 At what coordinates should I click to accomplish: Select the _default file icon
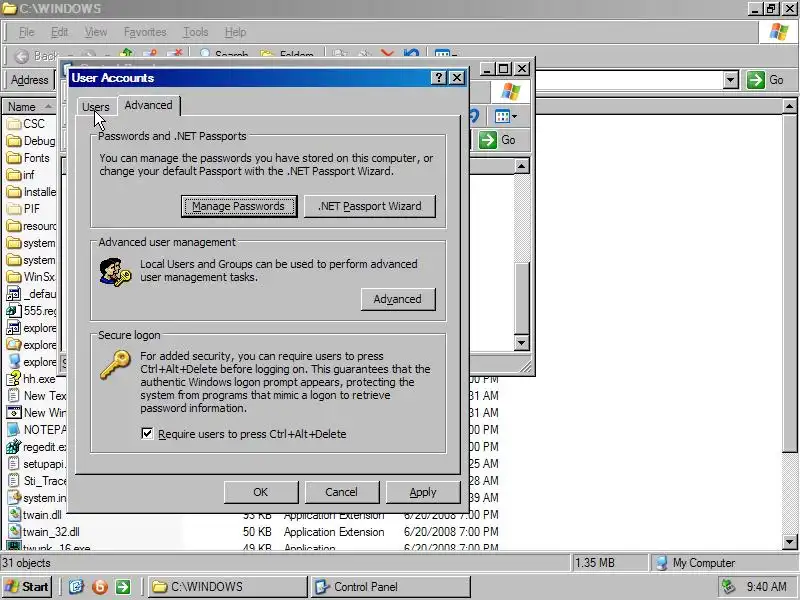13,294
